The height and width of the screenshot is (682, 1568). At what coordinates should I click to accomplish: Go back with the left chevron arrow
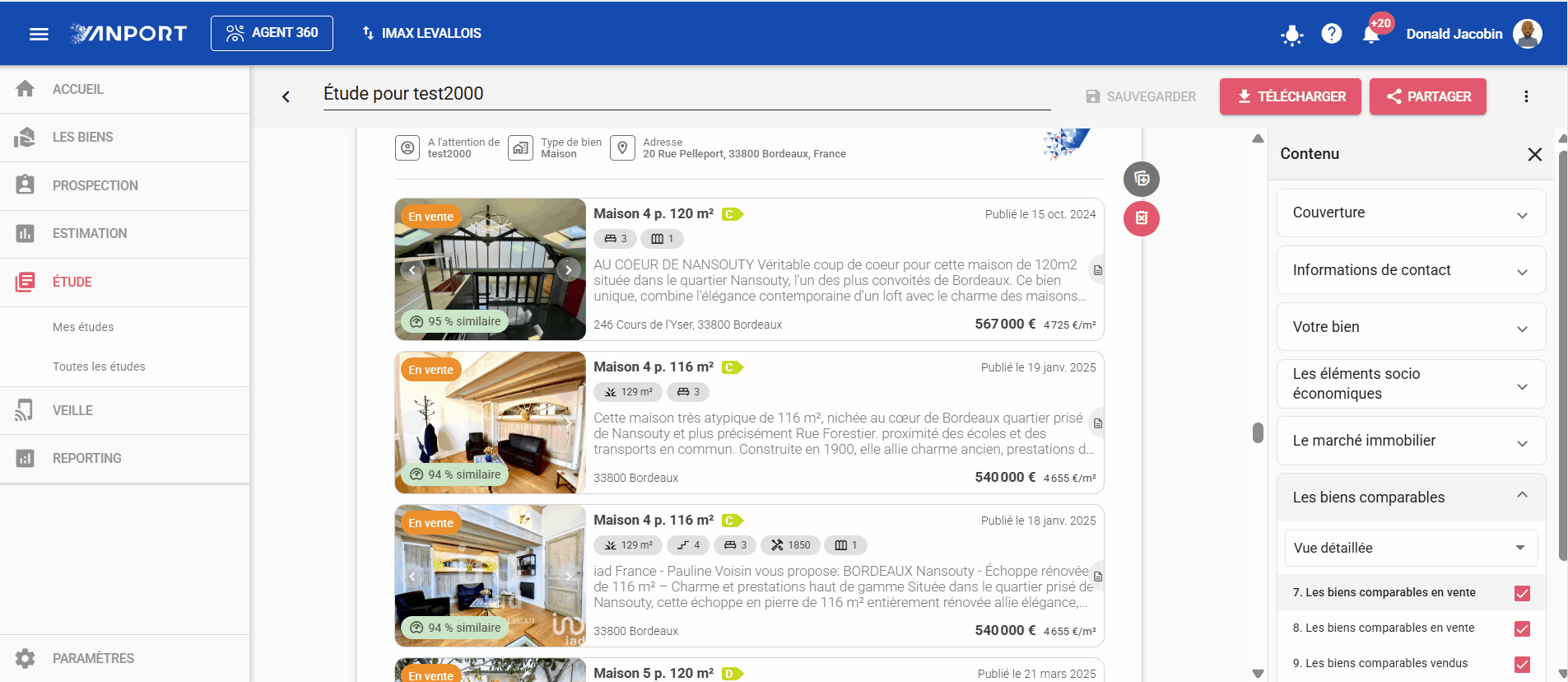point(286,96)
